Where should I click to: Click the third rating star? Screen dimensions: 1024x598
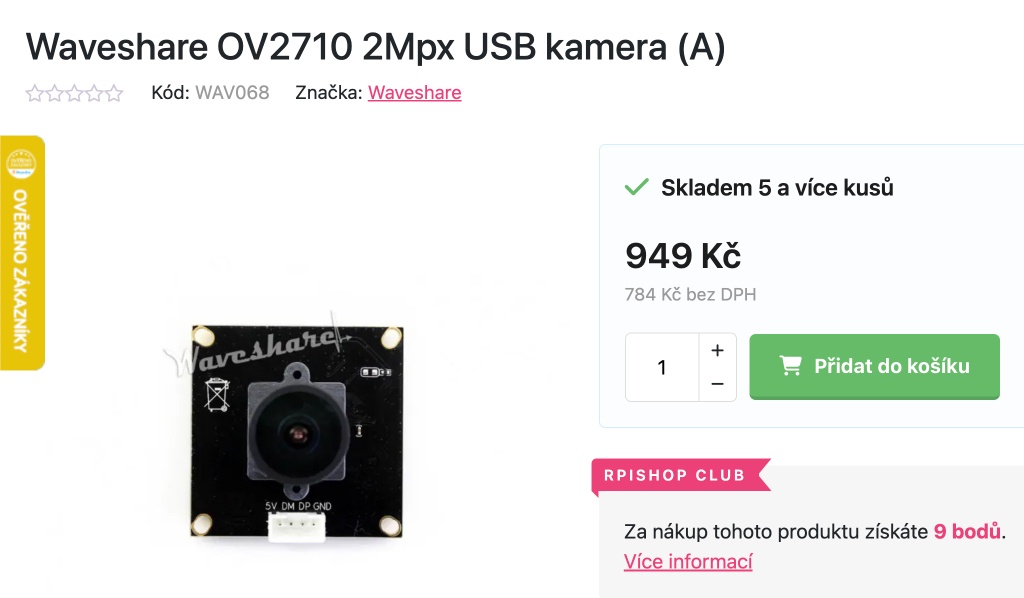point(74,93)
